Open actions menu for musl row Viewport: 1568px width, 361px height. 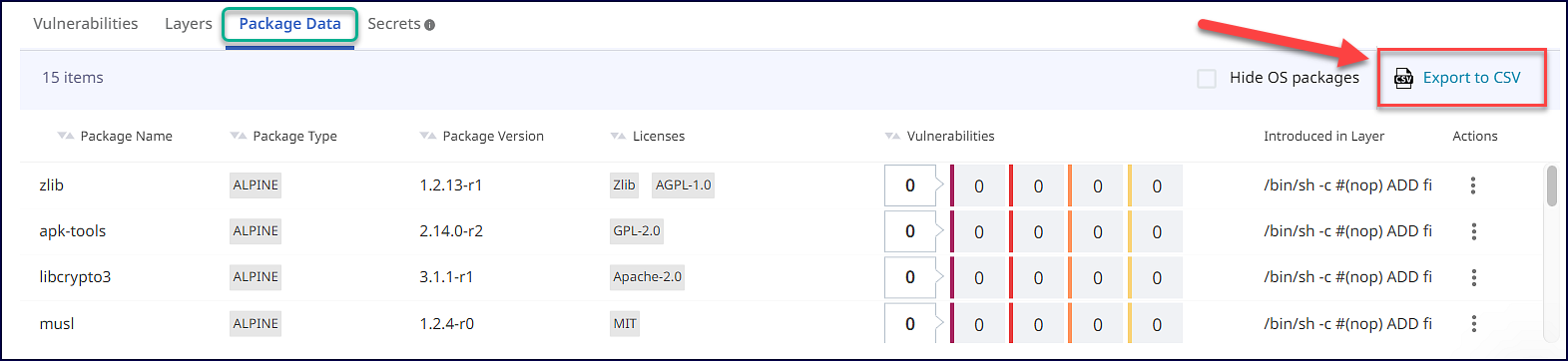tap(1473, 324)
